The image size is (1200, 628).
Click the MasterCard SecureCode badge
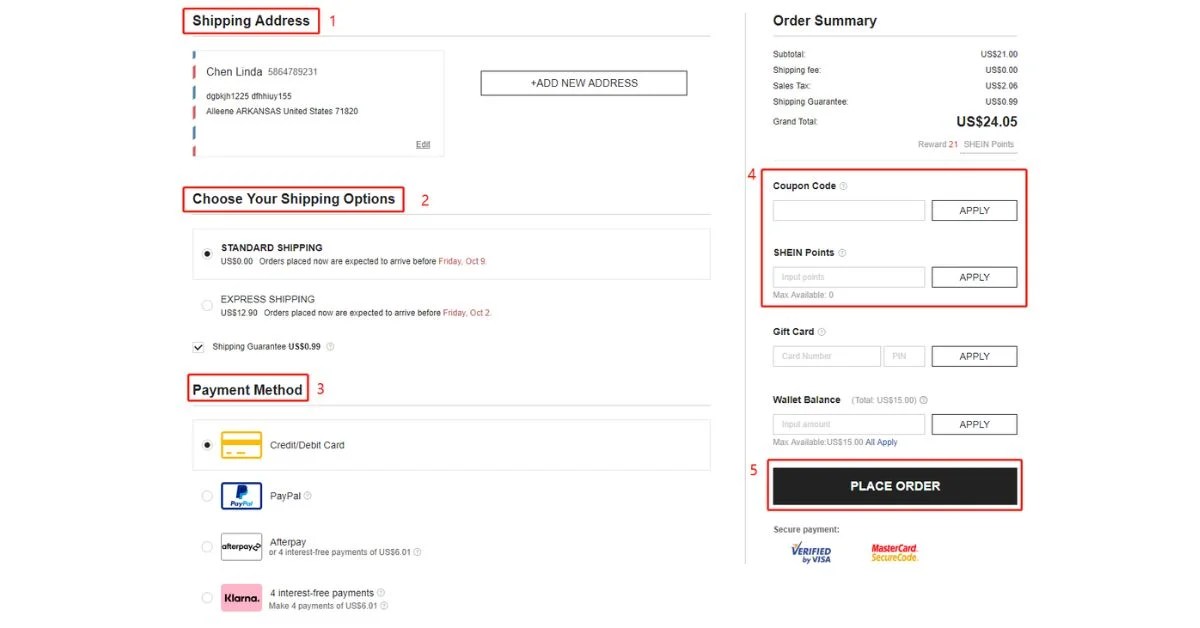(896, 551)
